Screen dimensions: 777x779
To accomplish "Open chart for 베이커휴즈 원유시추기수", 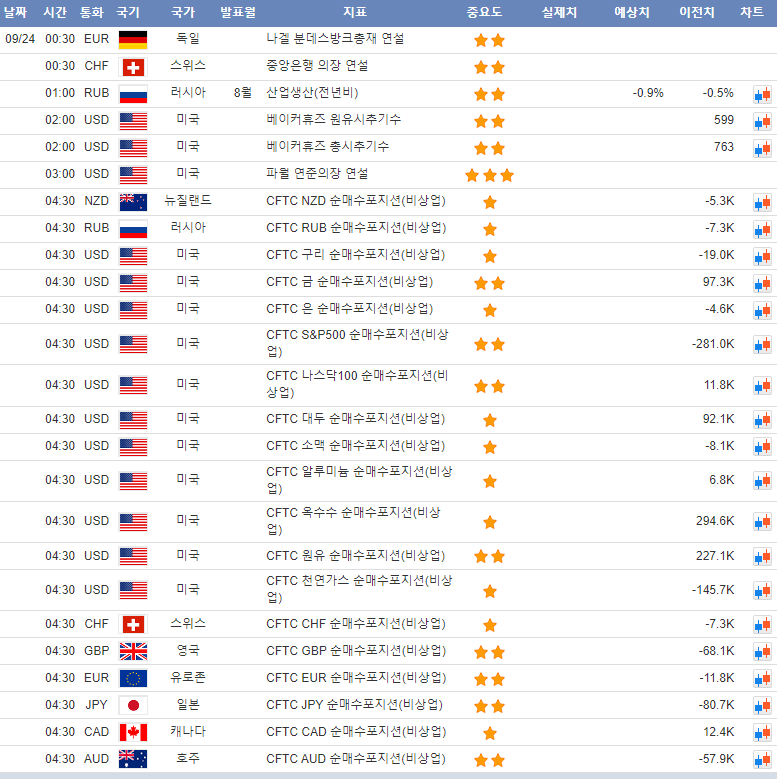I will 762,121.
